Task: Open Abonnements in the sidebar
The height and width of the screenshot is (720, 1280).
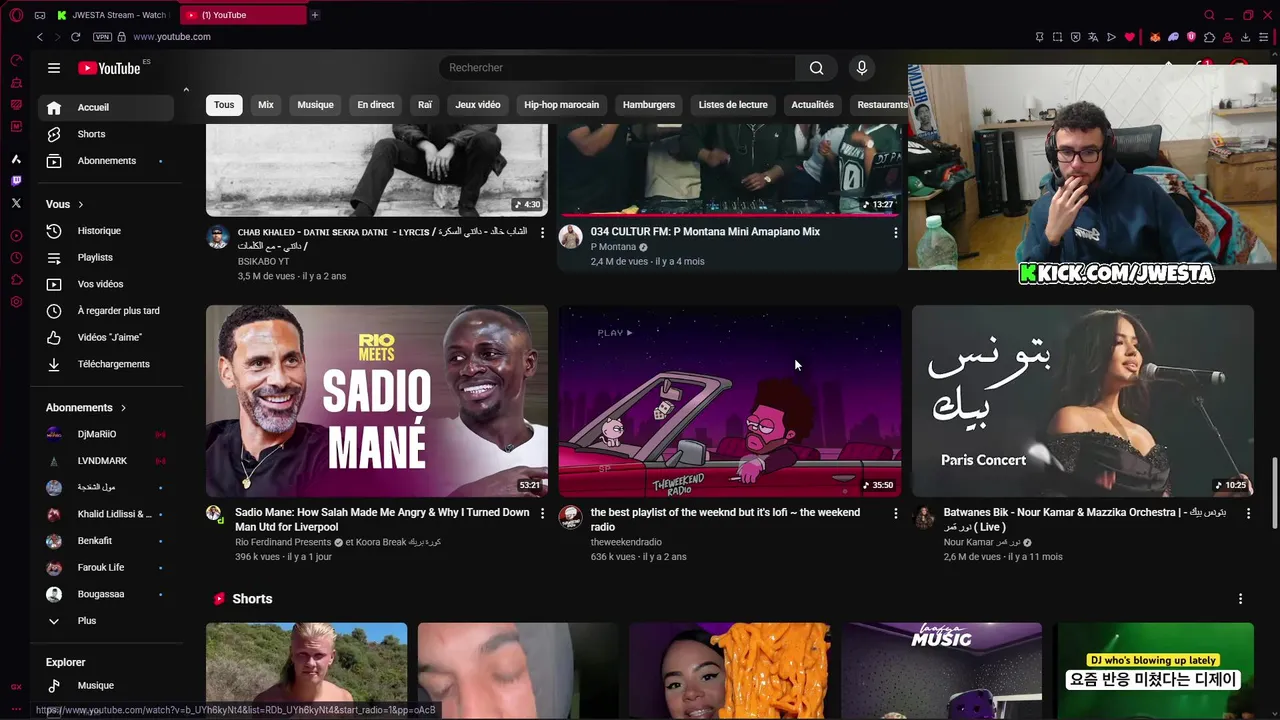Action: [x=105, y=161]
